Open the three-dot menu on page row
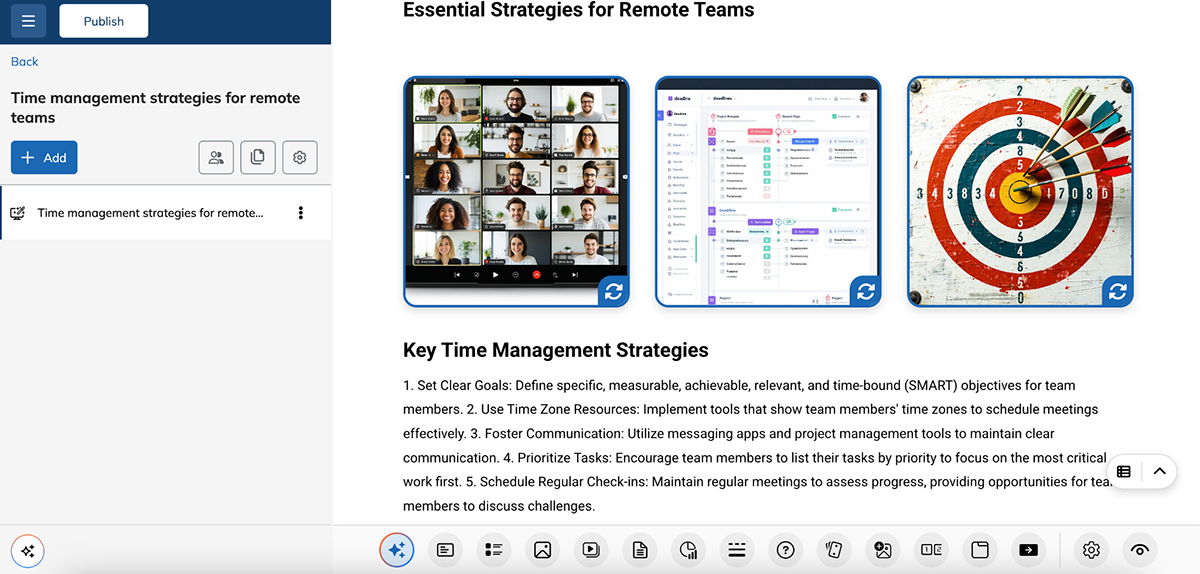The height and width of the screenshot is (574, 1200). tap(301, 213)
